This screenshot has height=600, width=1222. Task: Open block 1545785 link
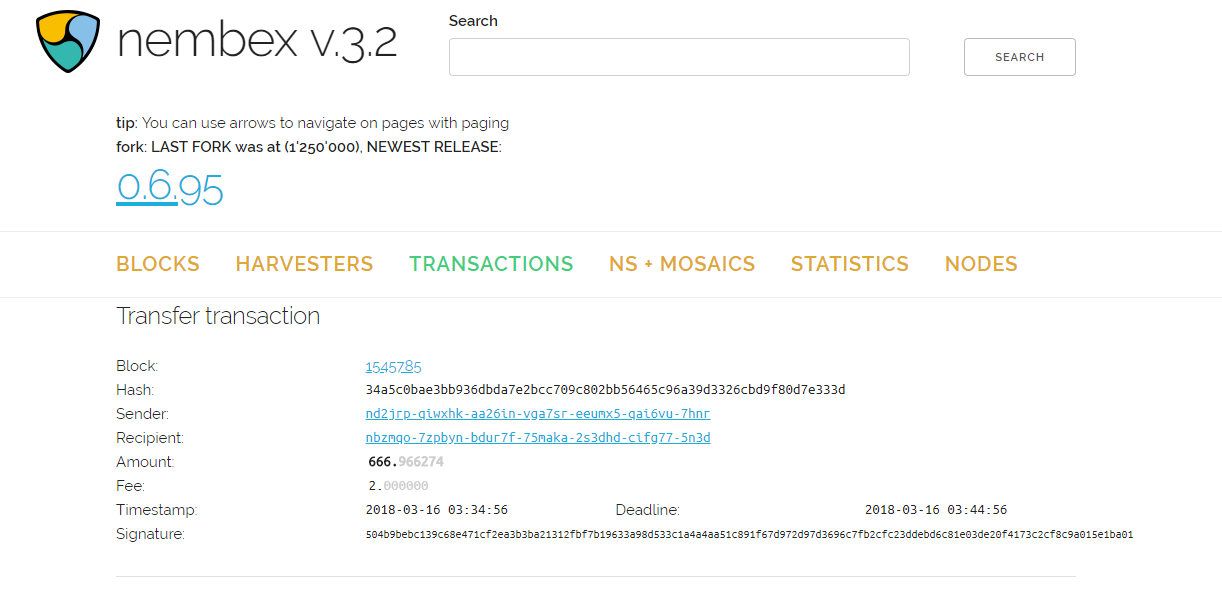pyautogui.click(x=393, y=366)
